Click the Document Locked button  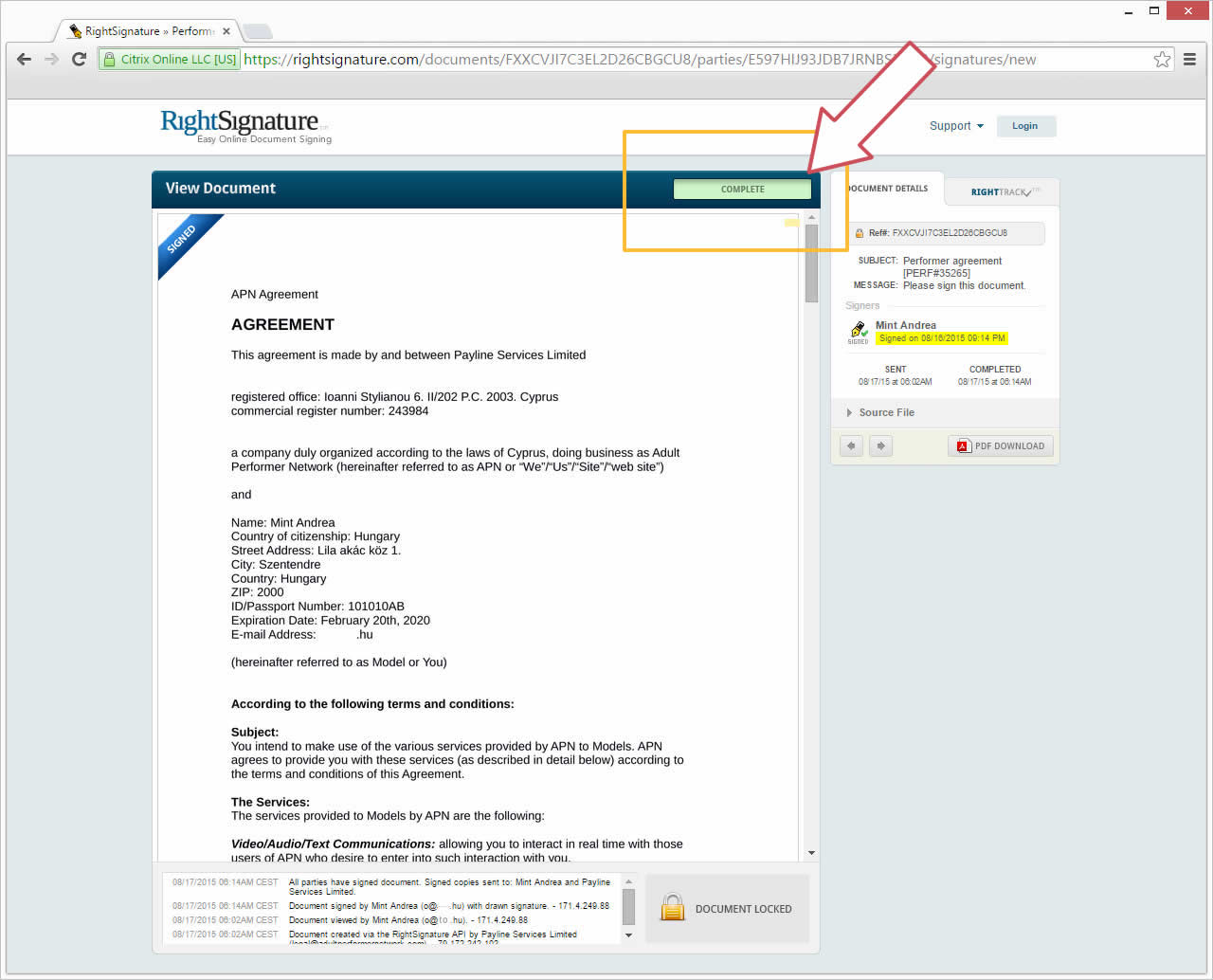coord(727,908)
